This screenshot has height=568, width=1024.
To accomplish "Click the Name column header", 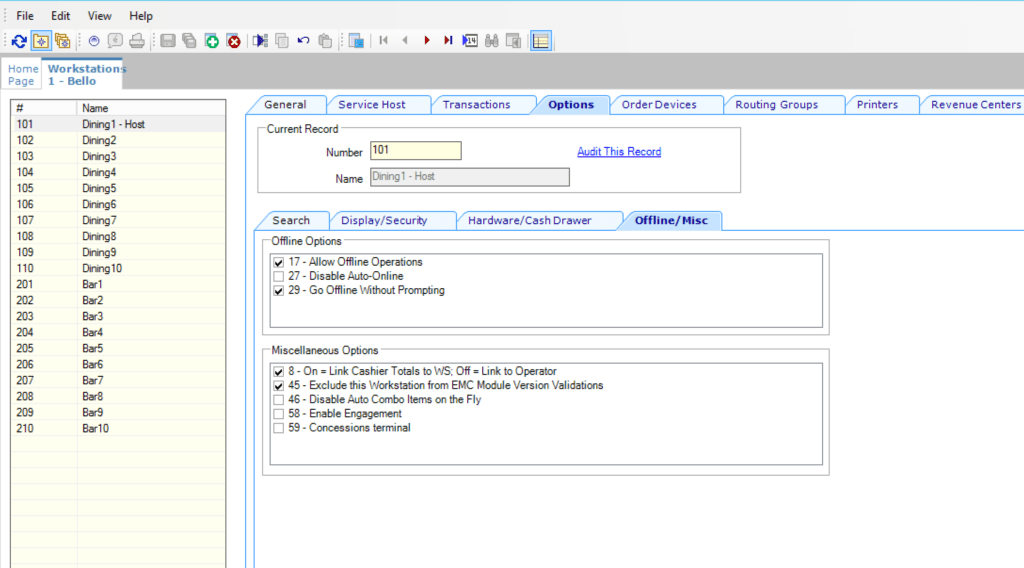I will click(x=151, y=108).
